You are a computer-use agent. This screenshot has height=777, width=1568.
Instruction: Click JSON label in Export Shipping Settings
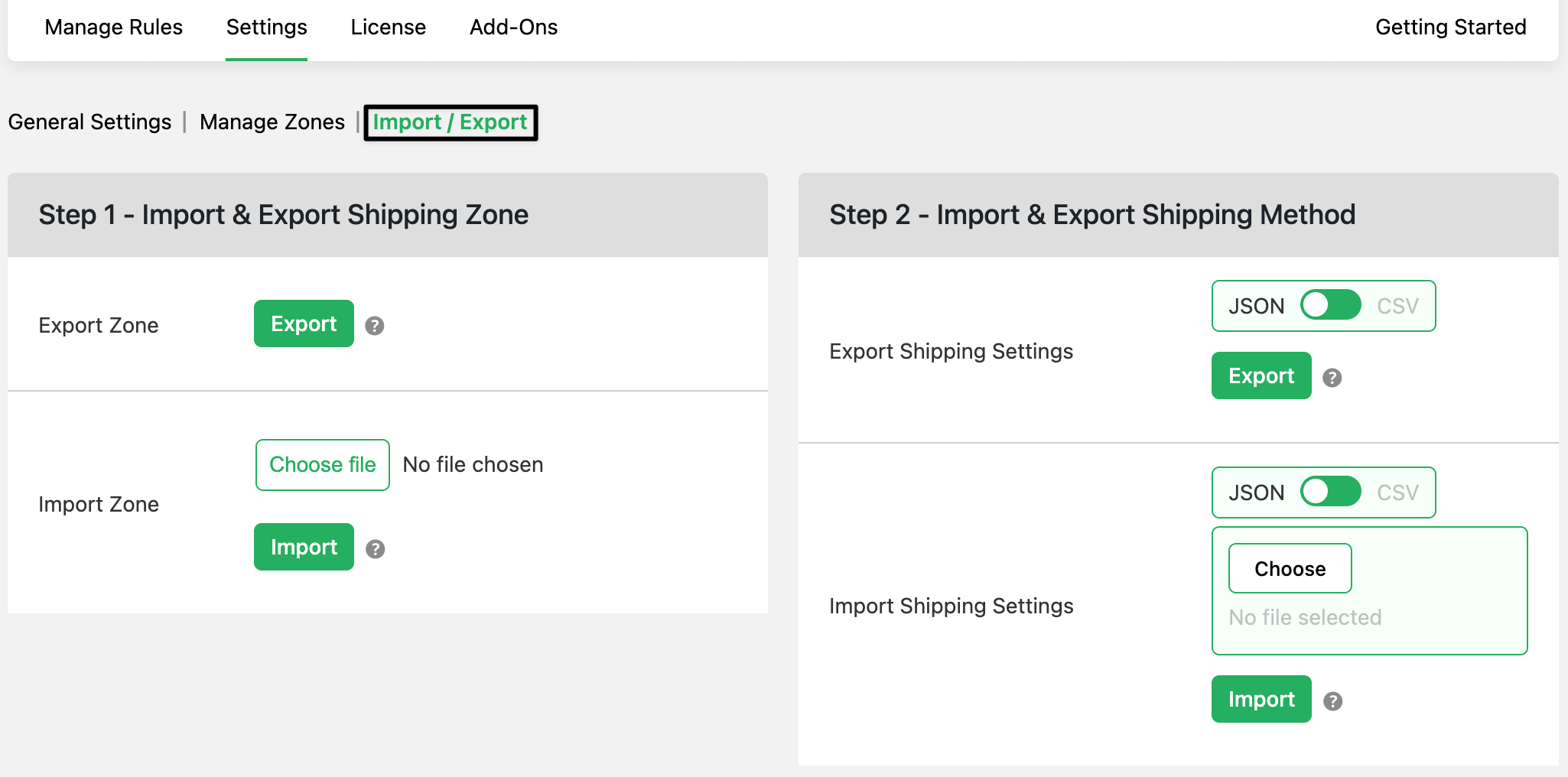[x=1256, y=306]
